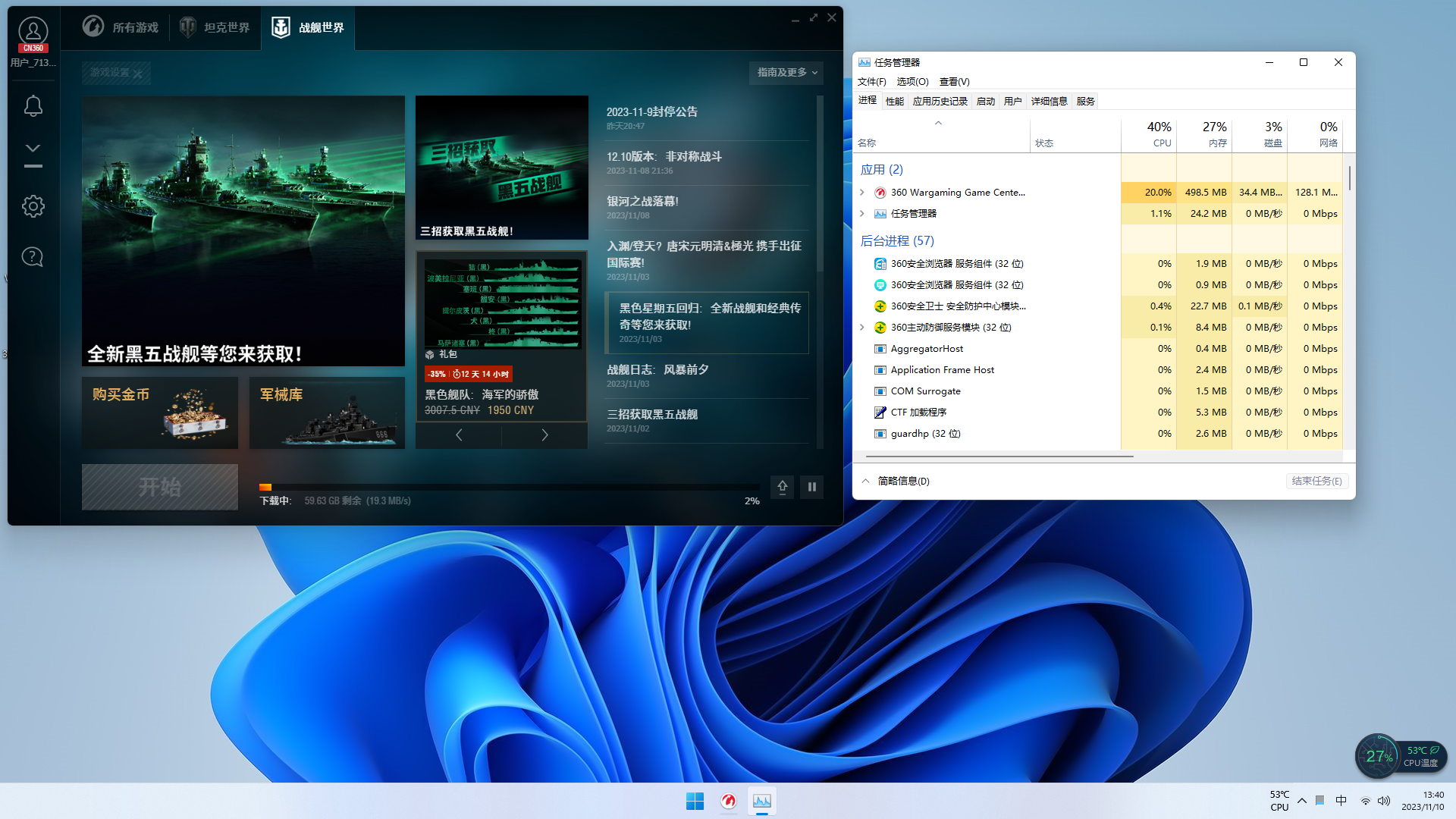
Task: Select Application Frame Host process row
Action: 1098,370
